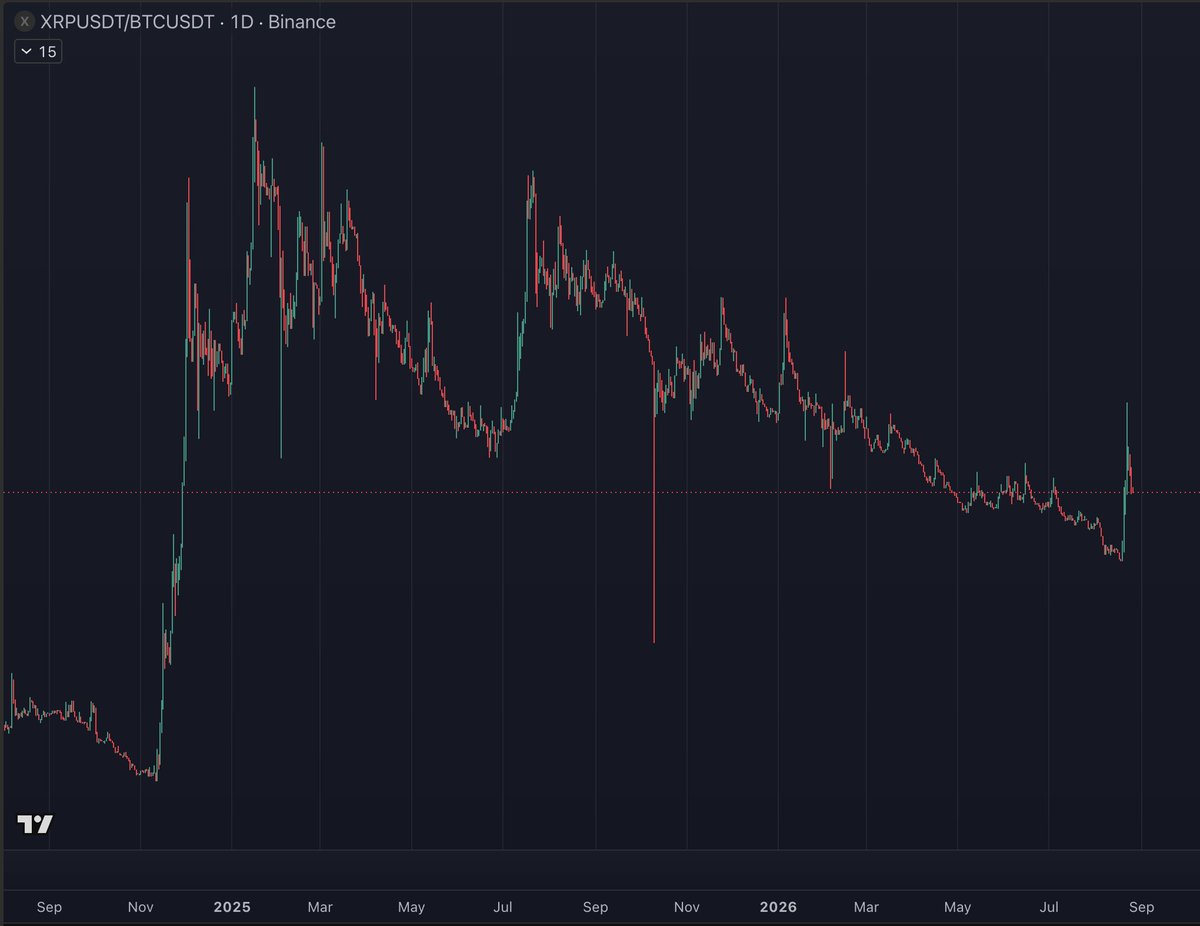Click the 2025 time axis label
1200x926 pixels.
232,907
